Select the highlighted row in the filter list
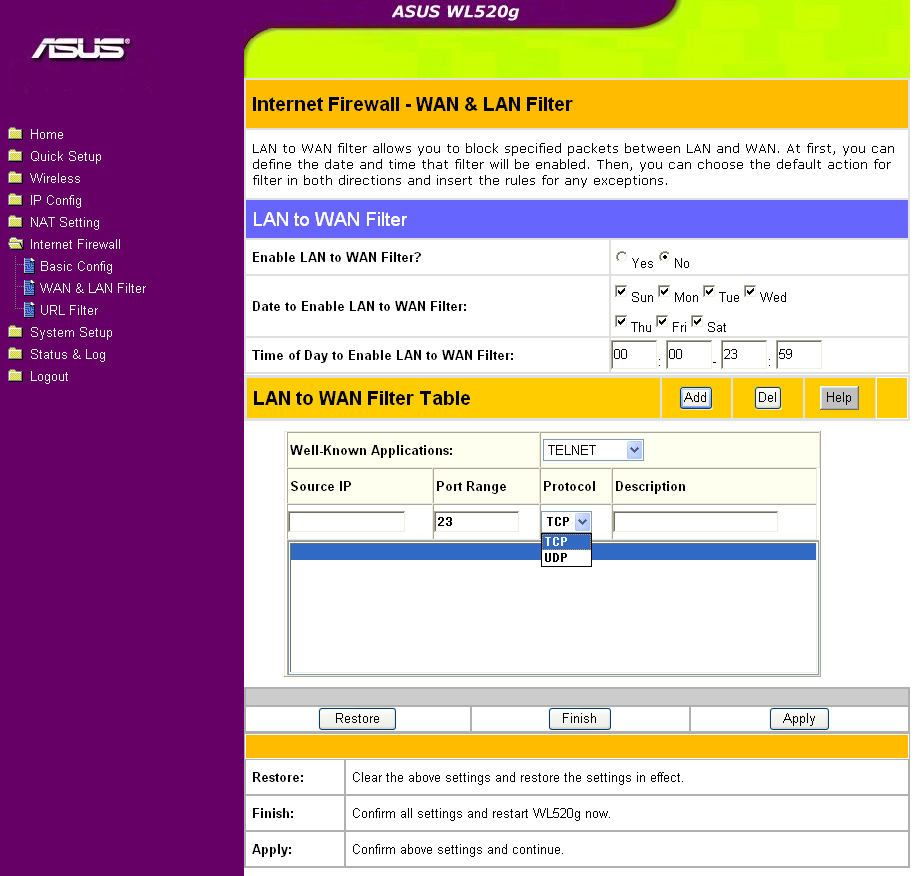 [x=553, y=552]
